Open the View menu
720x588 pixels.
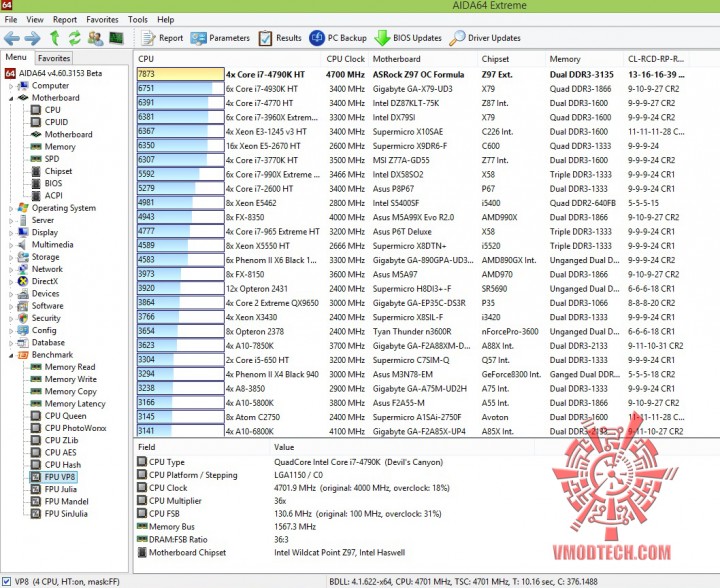click(35, 20)
